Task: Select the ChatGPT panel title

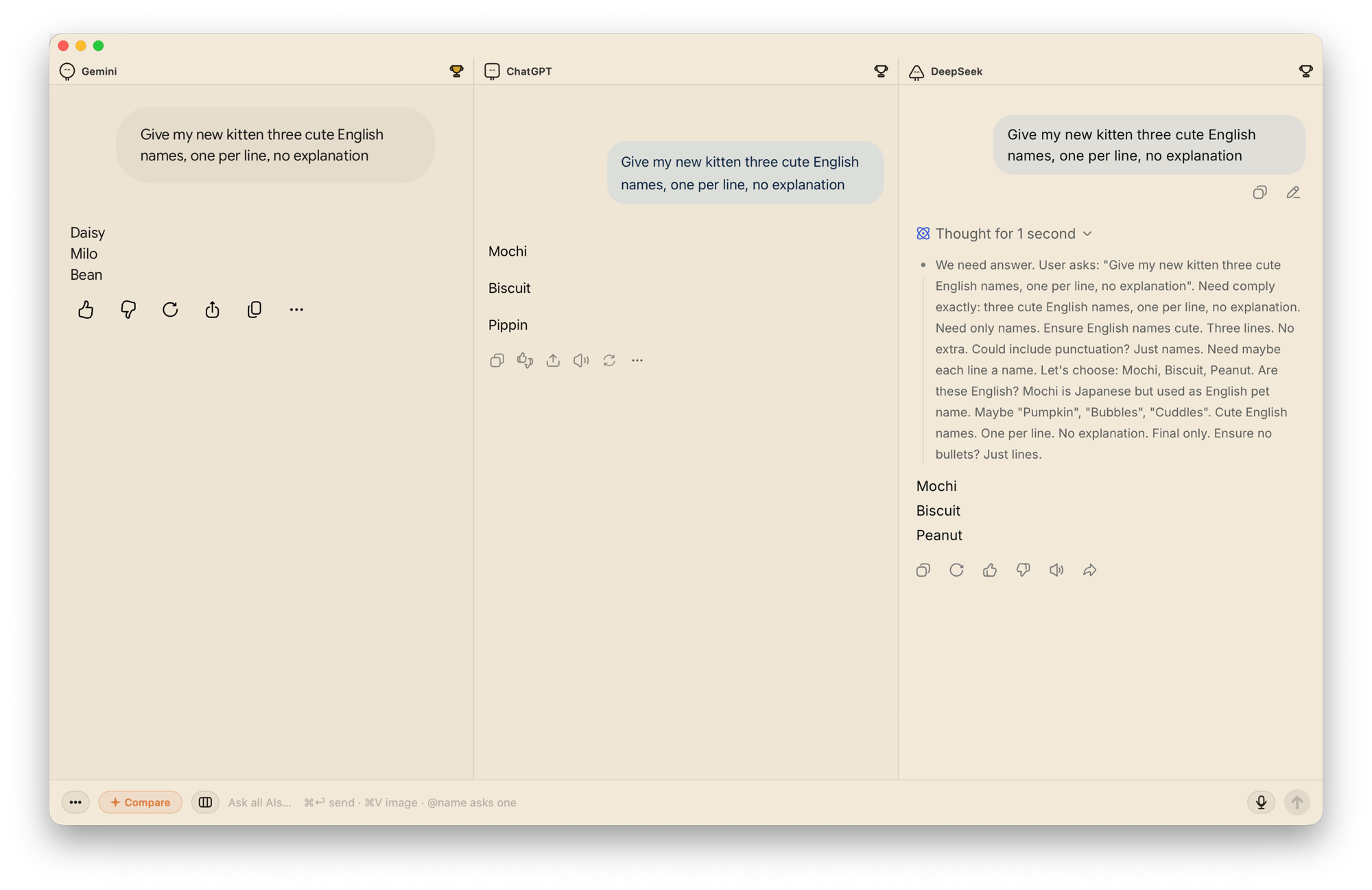Action: (529, 71)
